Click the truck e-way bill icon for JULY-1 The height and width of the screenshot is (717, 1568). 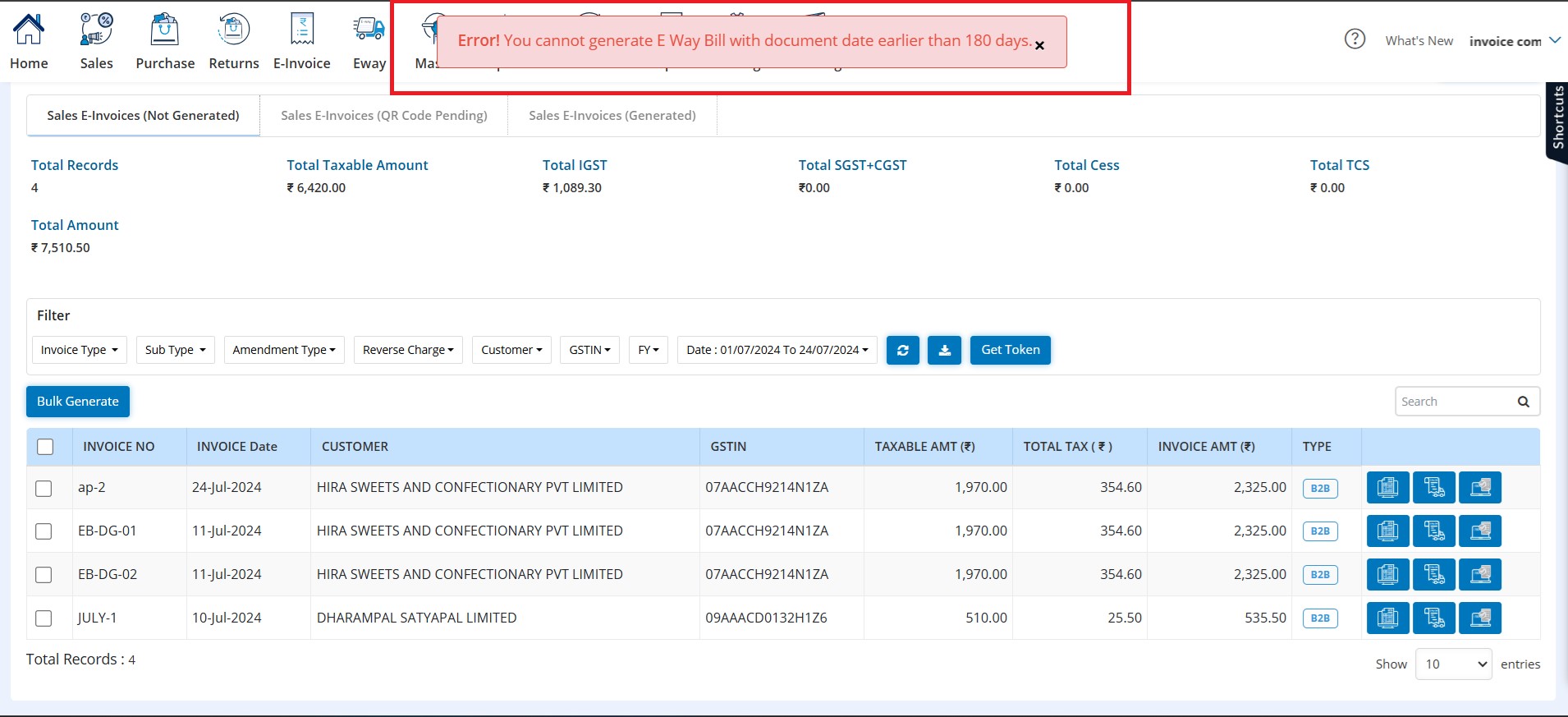point(1434,618)
